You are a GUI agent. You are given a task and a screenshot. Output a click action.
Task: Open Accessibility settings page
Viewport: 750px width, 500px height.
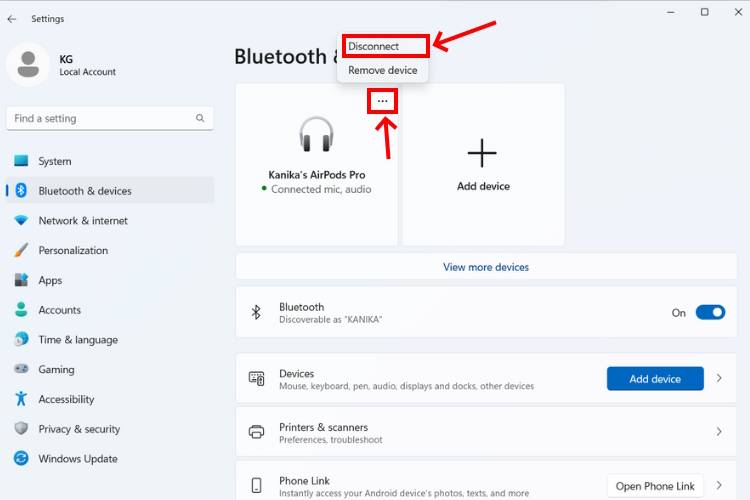point(110,399)
